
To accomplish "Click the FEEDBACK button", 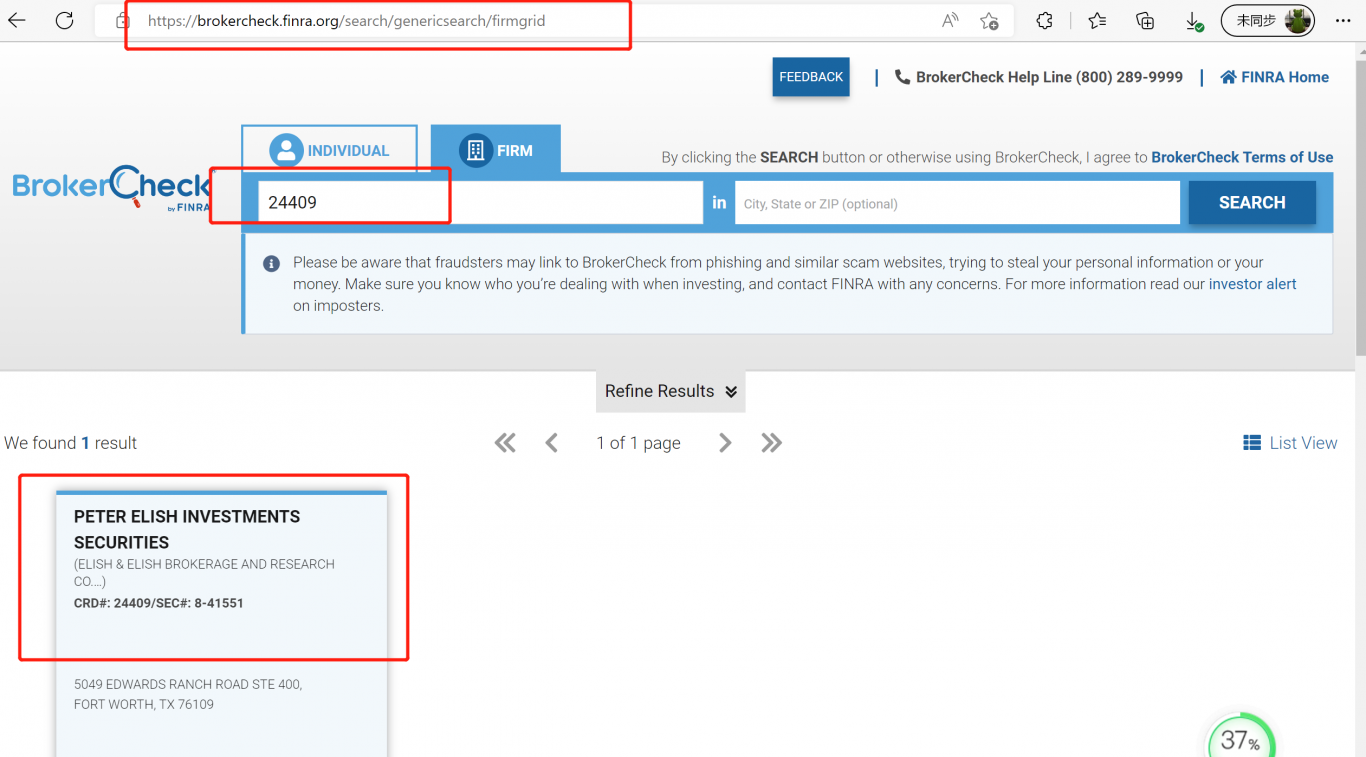I will (x=811, y=77).
